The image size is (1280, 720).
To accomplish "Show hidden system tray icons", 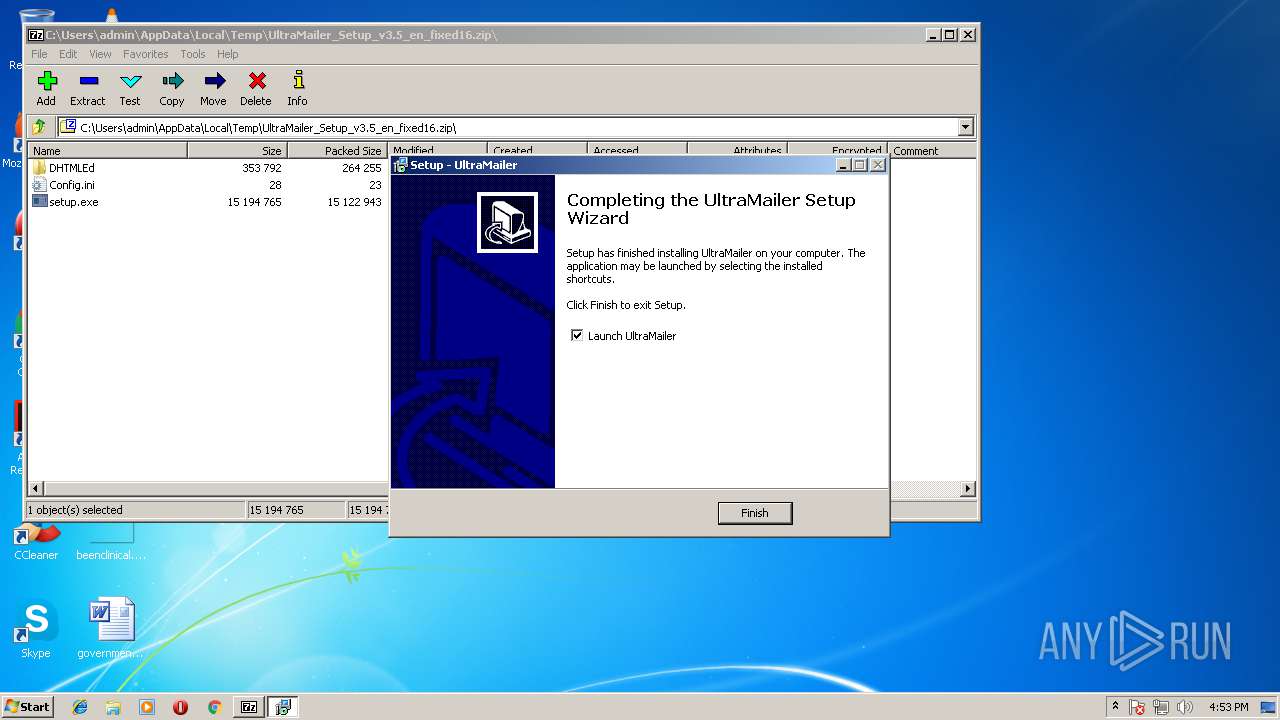I will 1115,706.
